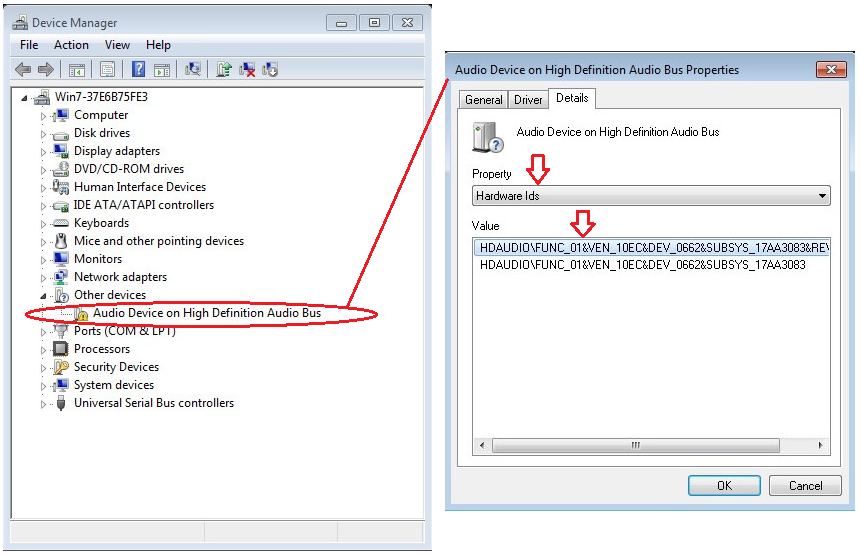This screenshot has height=555, width=860.
Task: Expand the Display adapters node arrow
Action: coord(43,152)
